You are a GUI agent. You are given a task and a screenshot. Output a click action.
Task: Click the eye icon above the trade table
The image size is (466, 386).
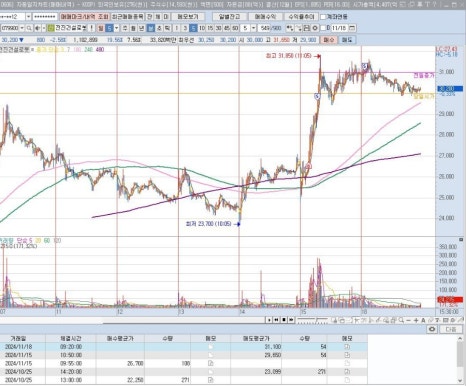pos(432,329)
